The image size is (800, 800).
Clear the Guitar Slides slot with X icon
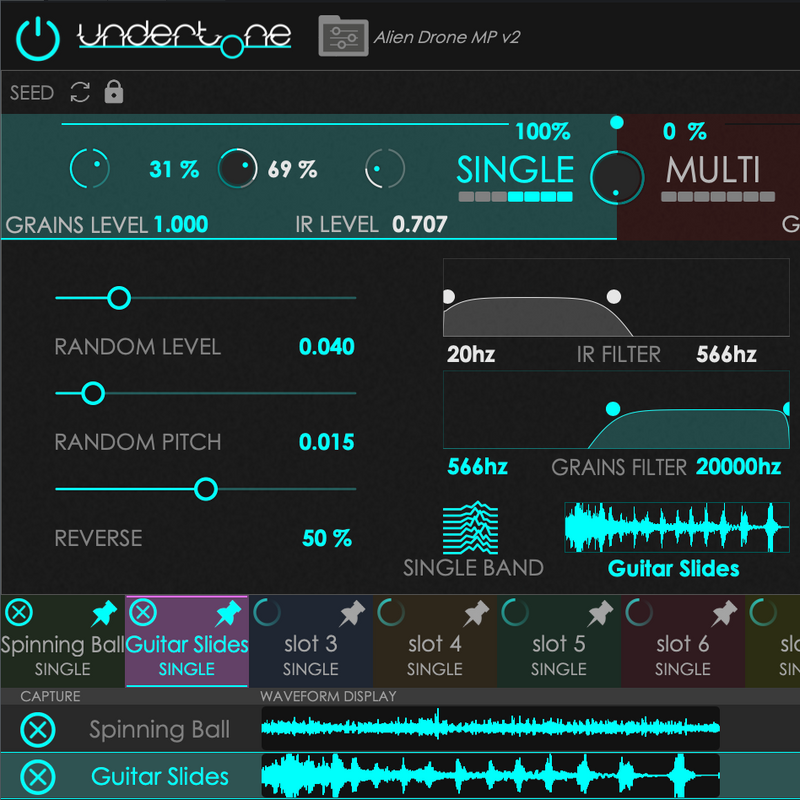coord(143,612)
